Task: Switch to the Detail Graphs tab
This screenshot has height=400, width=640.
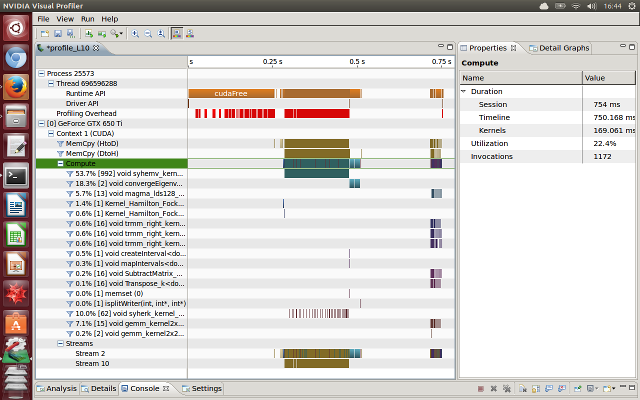Action: 560,48
